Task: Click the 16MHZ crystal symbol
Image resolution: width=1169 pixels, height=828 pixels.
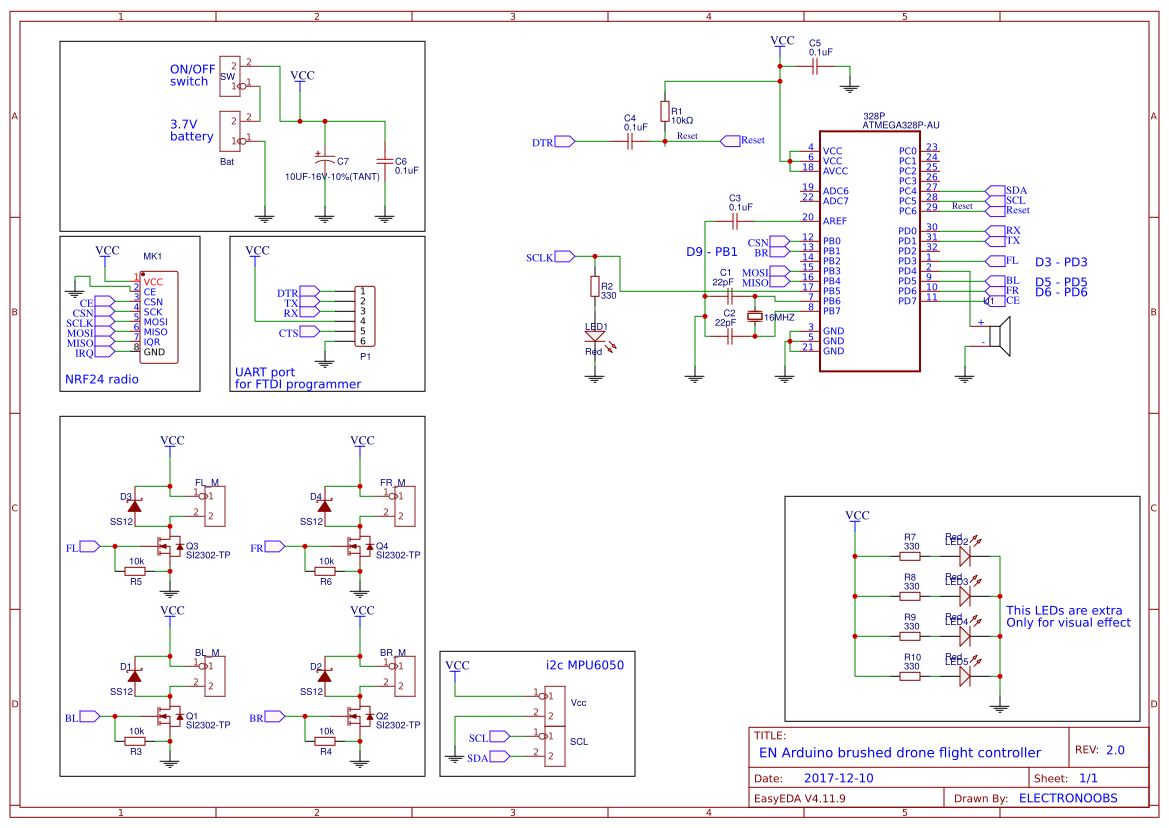Action: (x=755, y=315)
